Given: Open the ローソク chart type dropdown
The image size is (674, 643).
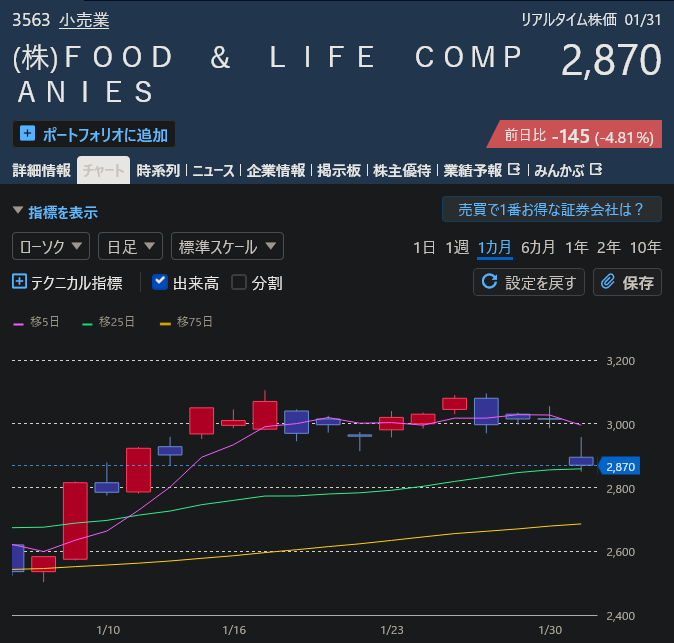Looking at the screenshot, I should click(51, 246).
